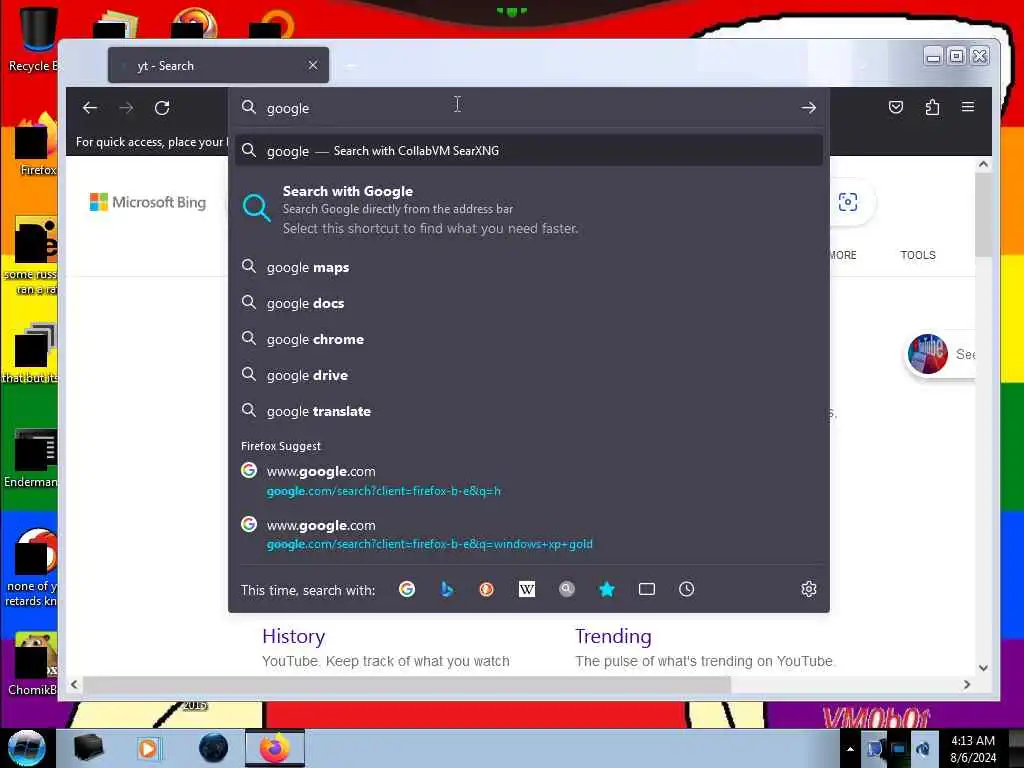Search open Tabs with the rectangle icon
1024x768 pixels.
point(647,589)
